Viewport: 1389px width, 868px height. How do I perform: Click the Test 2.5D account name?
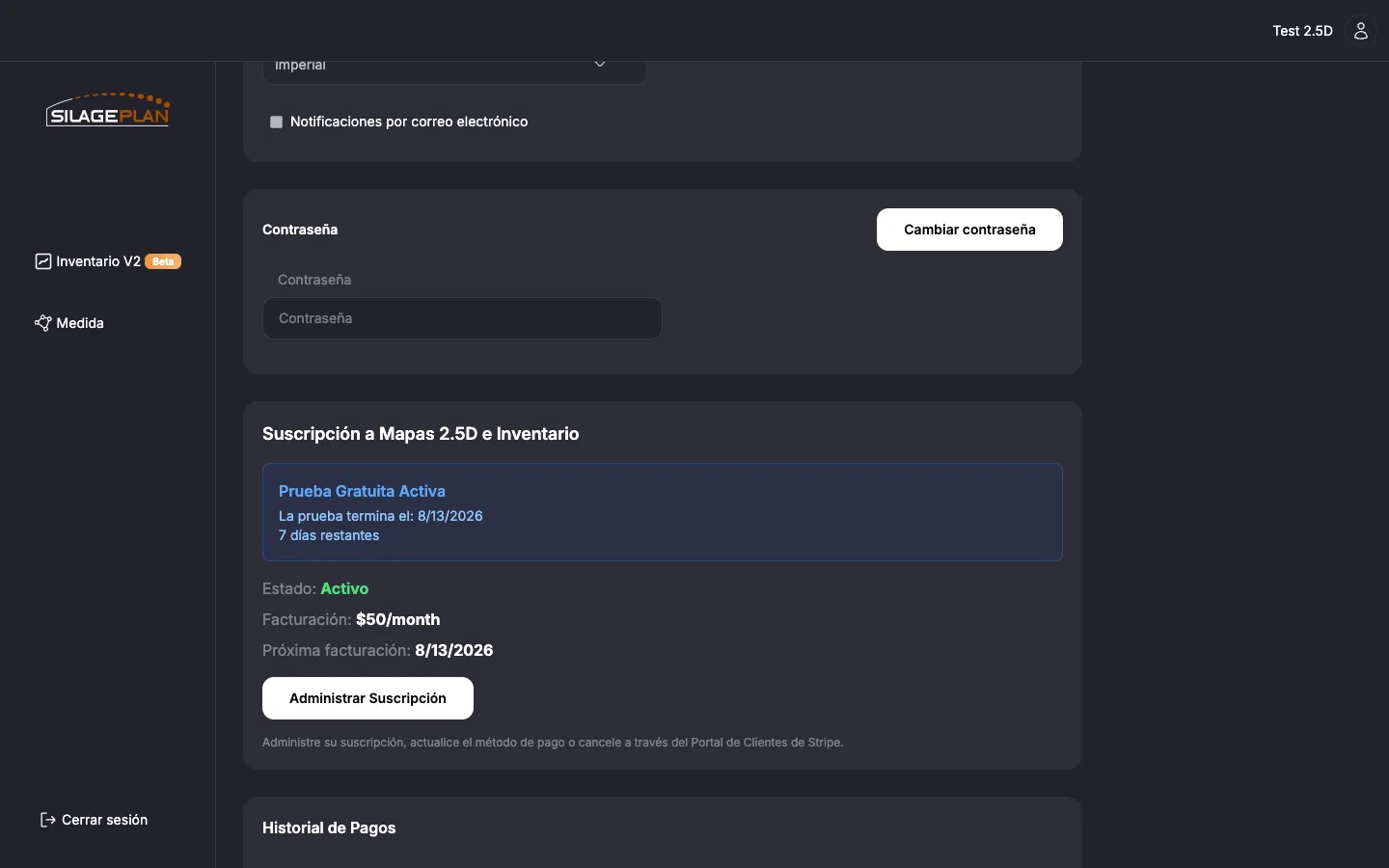(x=1302, y=31)
